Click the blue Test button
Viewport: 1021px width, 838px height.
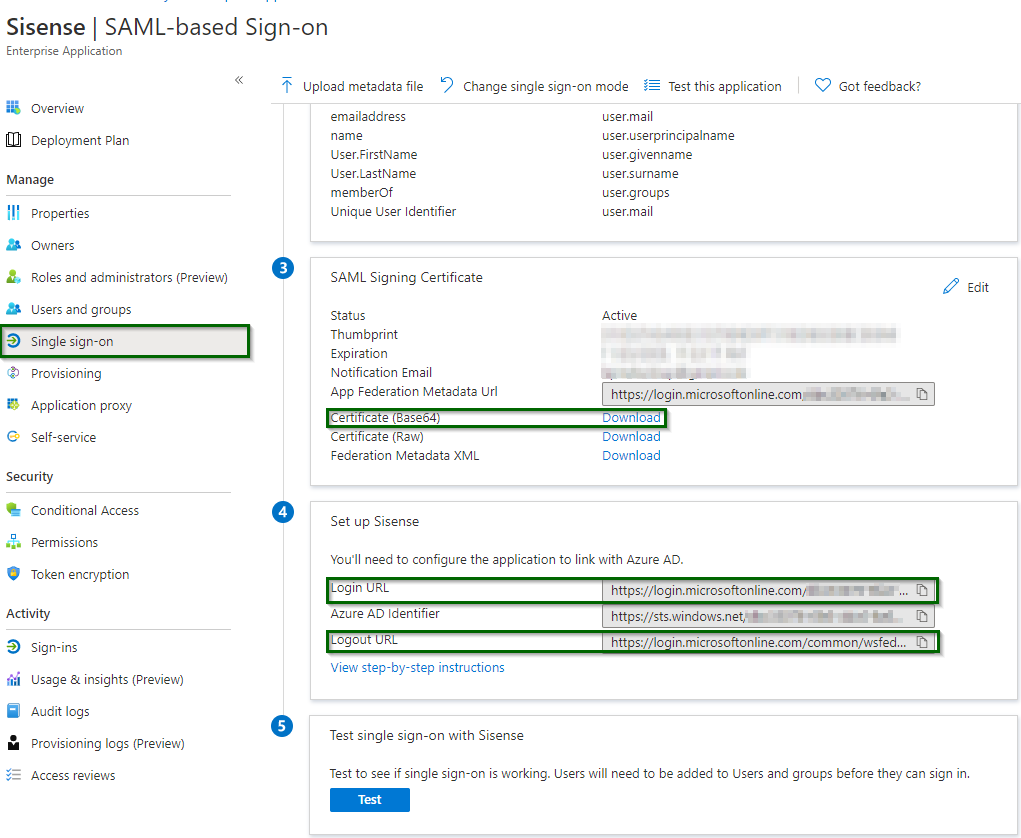click(x=370, y=800)
